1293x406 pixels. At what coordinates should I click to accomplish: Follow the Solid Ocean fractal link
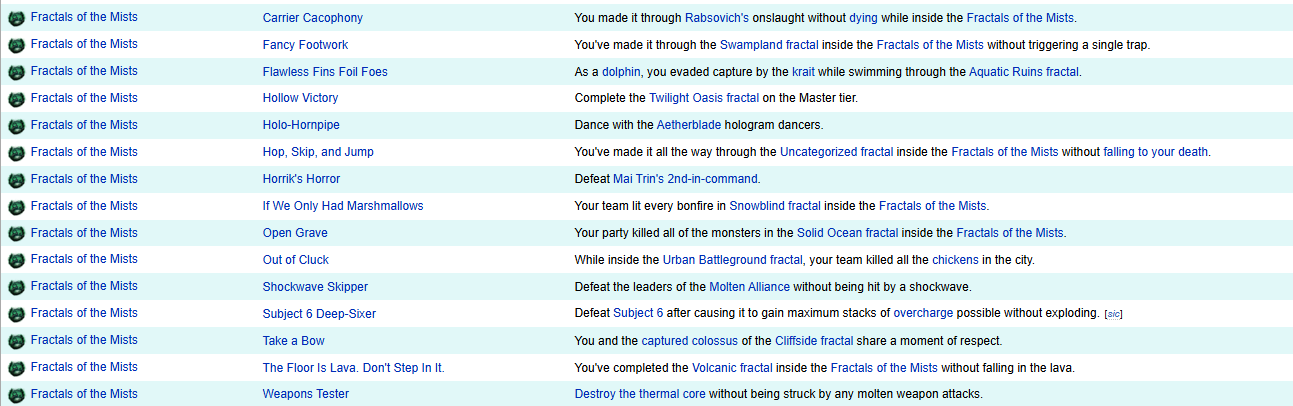click(x=847, y=233)
